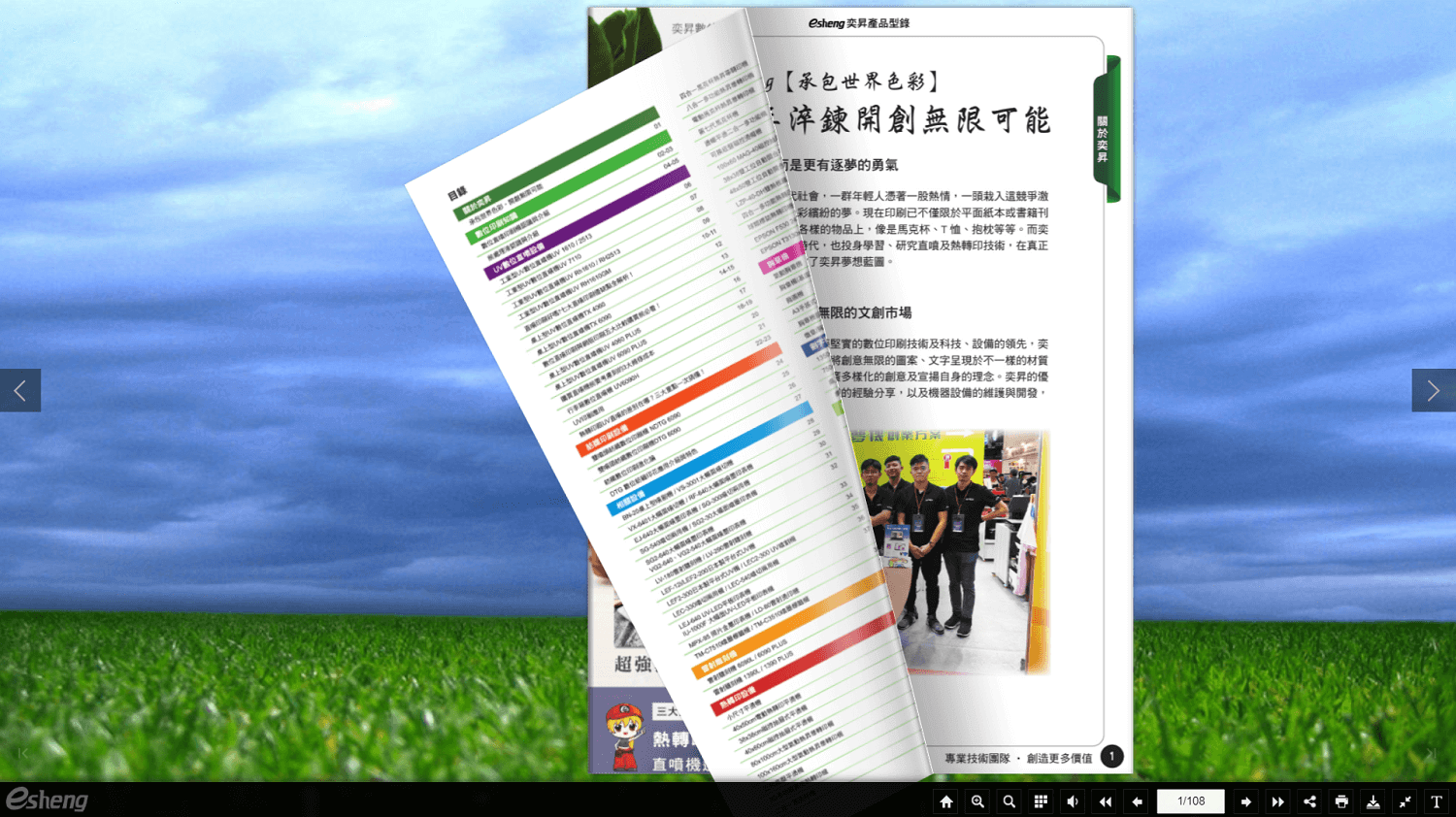
Task: Go to next page in toolbar
Action: click(1245, 801)
